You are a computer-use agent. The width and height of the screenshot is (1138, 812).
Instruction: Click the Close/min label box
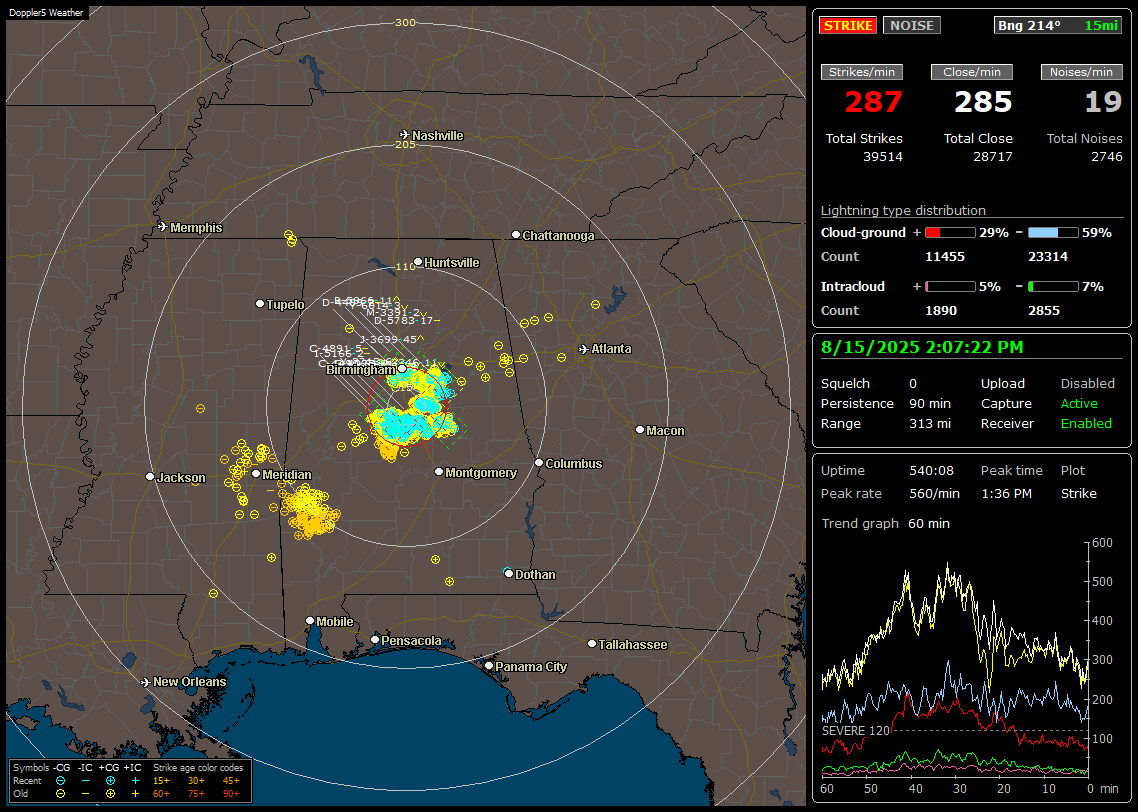pyautogui.click(x=972, y=72)
